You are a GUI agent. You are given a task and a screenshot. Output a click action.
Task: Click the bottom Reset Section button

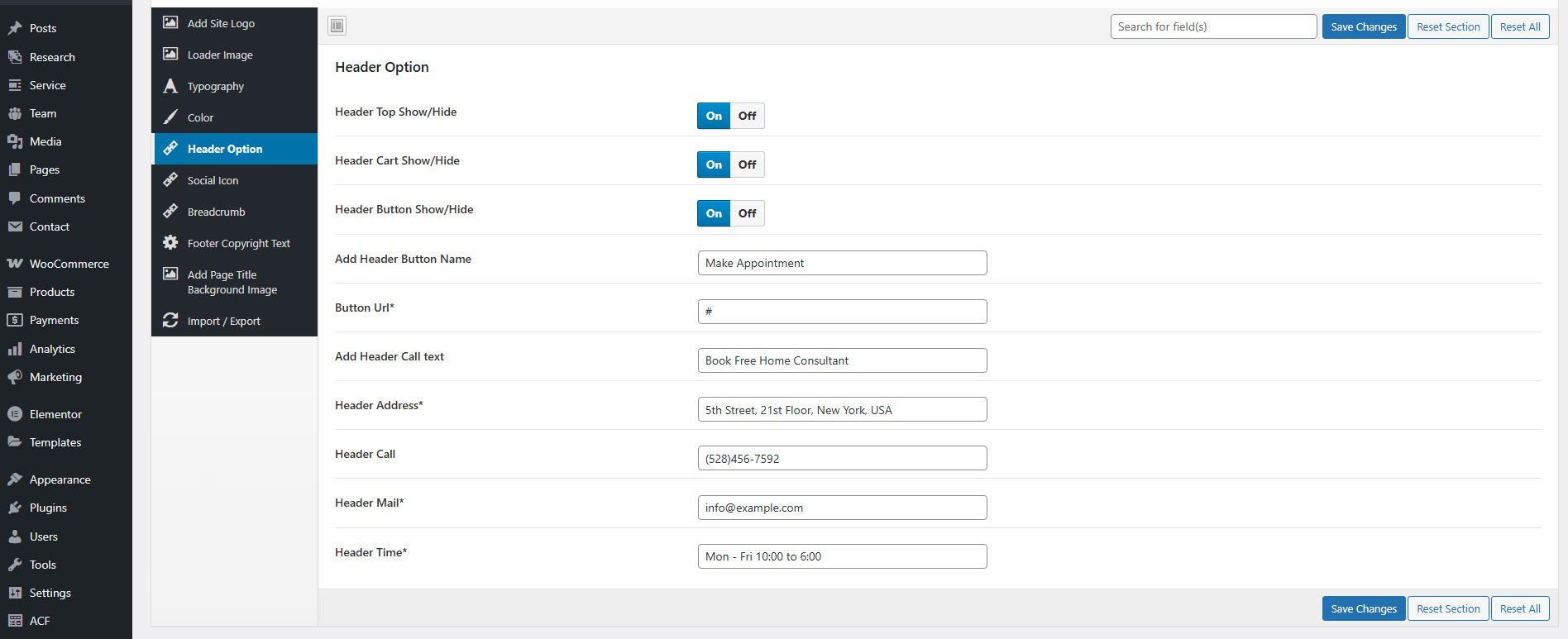(x=1447, y=609)
